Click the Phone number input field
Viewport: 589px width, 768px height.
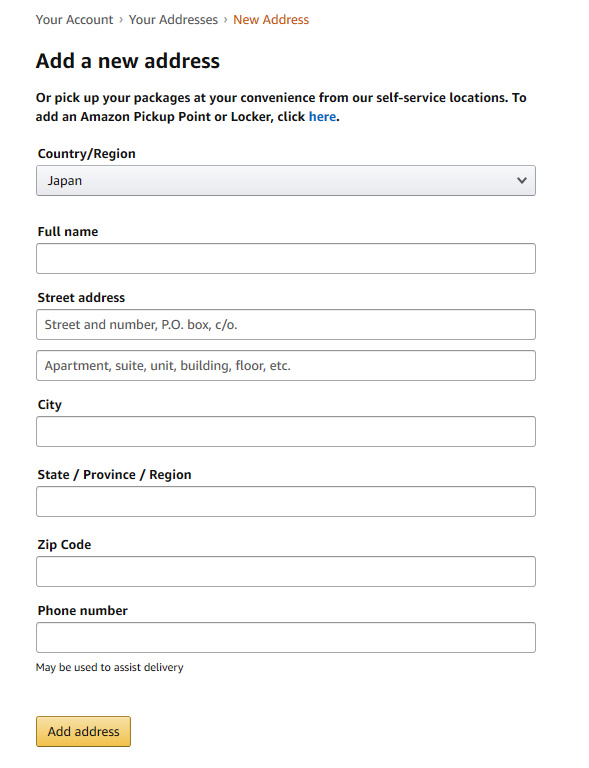pos(285,637)
